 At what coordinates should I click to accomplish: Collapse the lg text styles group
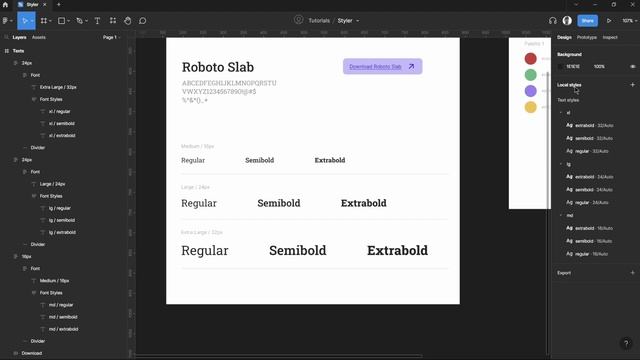tap(561, 164)
